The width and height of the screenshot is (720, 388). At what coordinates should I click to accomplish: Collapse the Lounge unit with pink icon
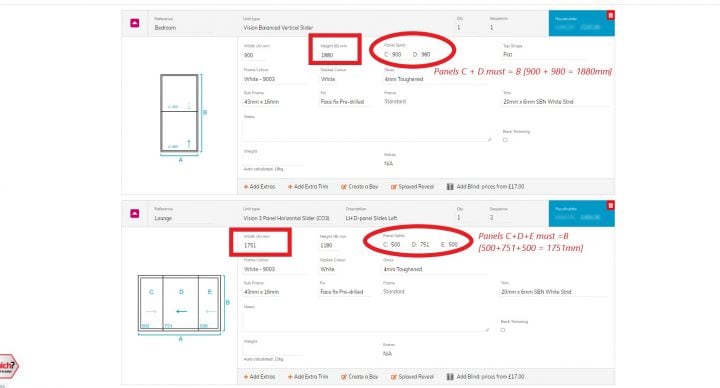(x=135, y=214)
